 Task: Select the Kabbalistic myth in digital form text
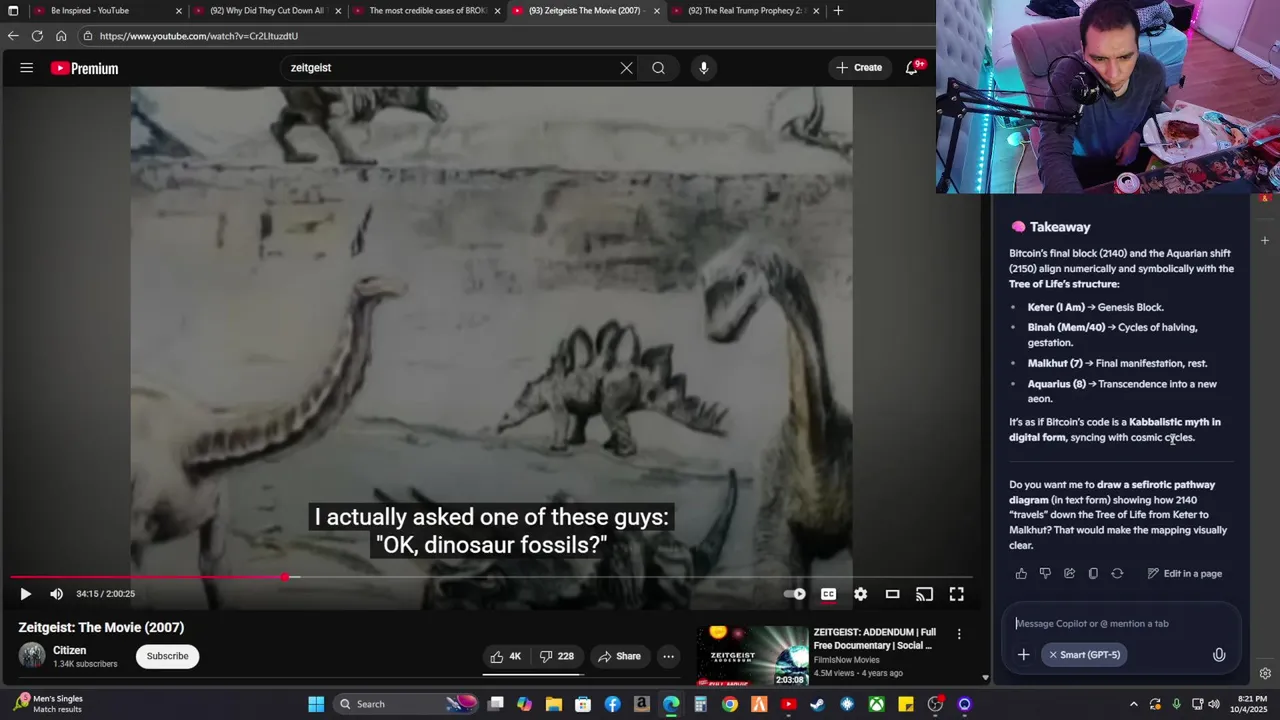[1114, 429]
